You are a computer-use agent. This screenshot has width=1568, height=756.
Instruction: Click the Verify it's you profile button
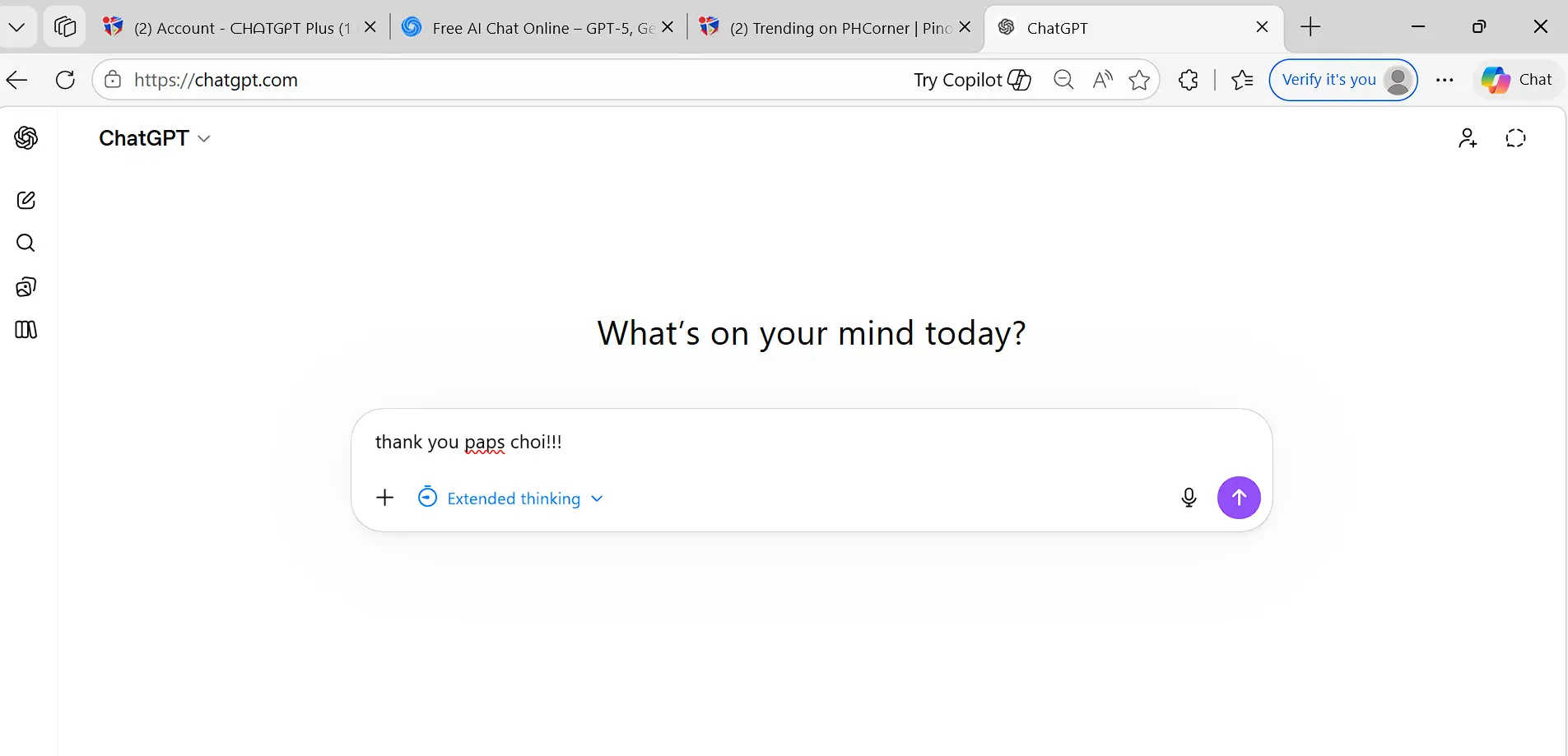coord(1343,80)
